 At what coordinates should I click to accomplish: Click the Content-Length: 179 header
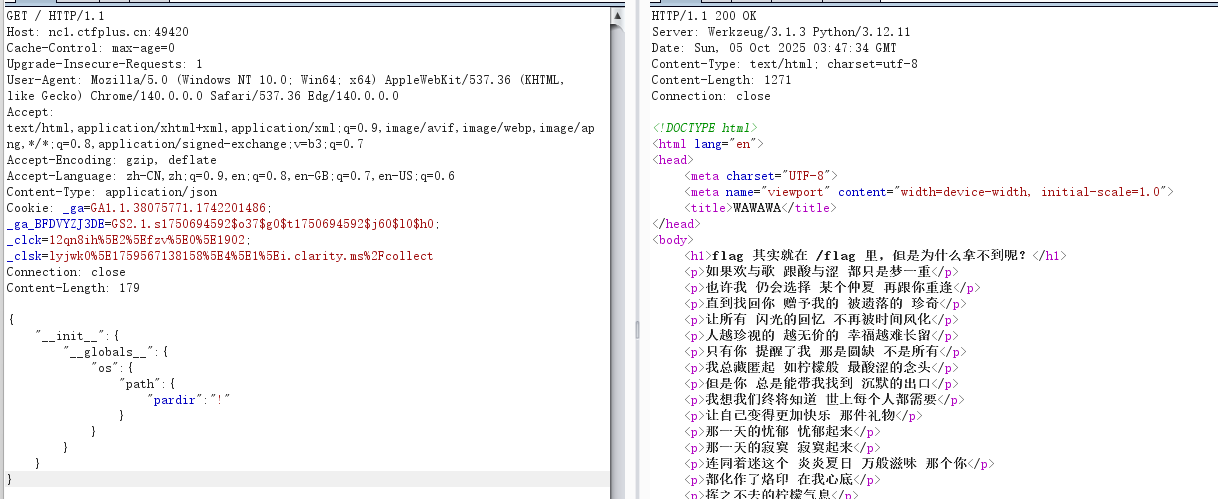tap(73, 288)
